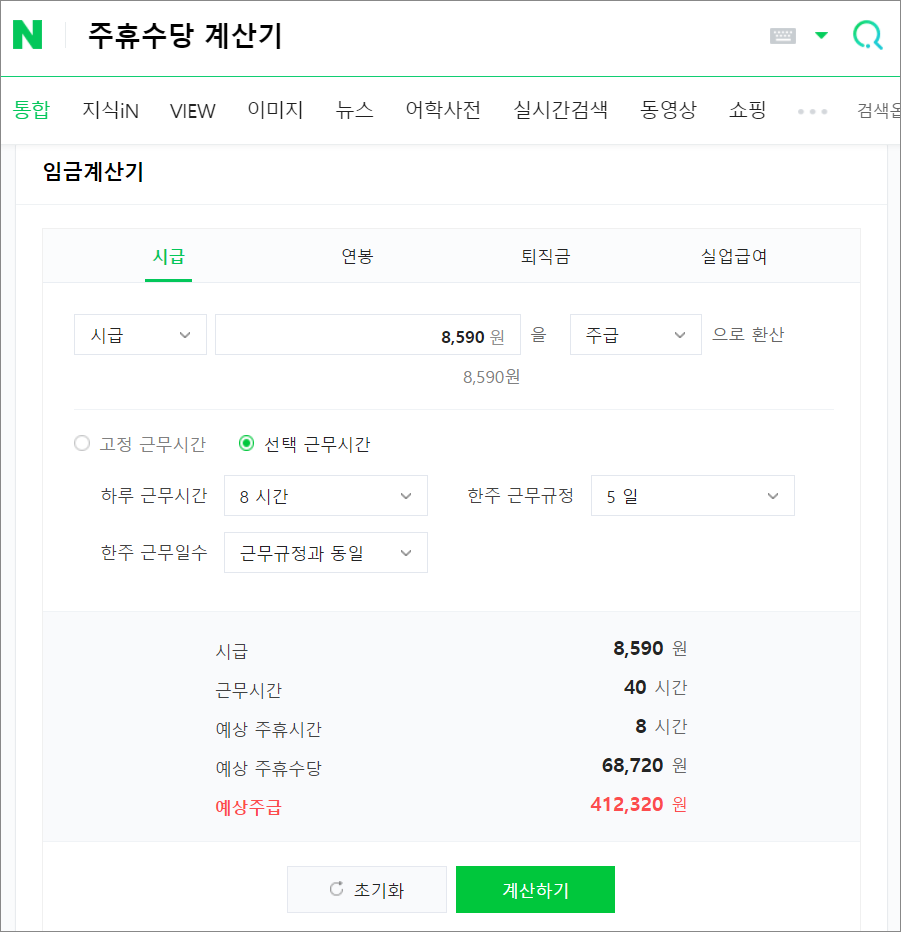Image resolution: width=901 pixels, height=932 pixels.
Task: Click the search magnifier icon
Action: coord(866,34)
